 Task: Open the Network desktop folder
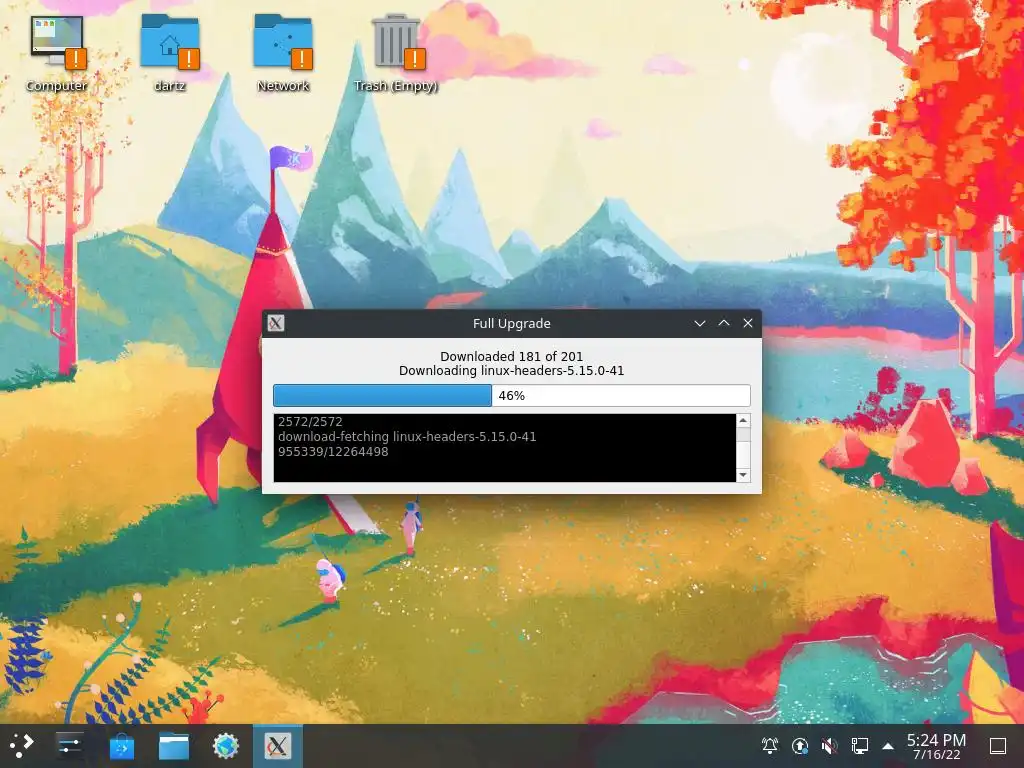[x=283, y=54]
